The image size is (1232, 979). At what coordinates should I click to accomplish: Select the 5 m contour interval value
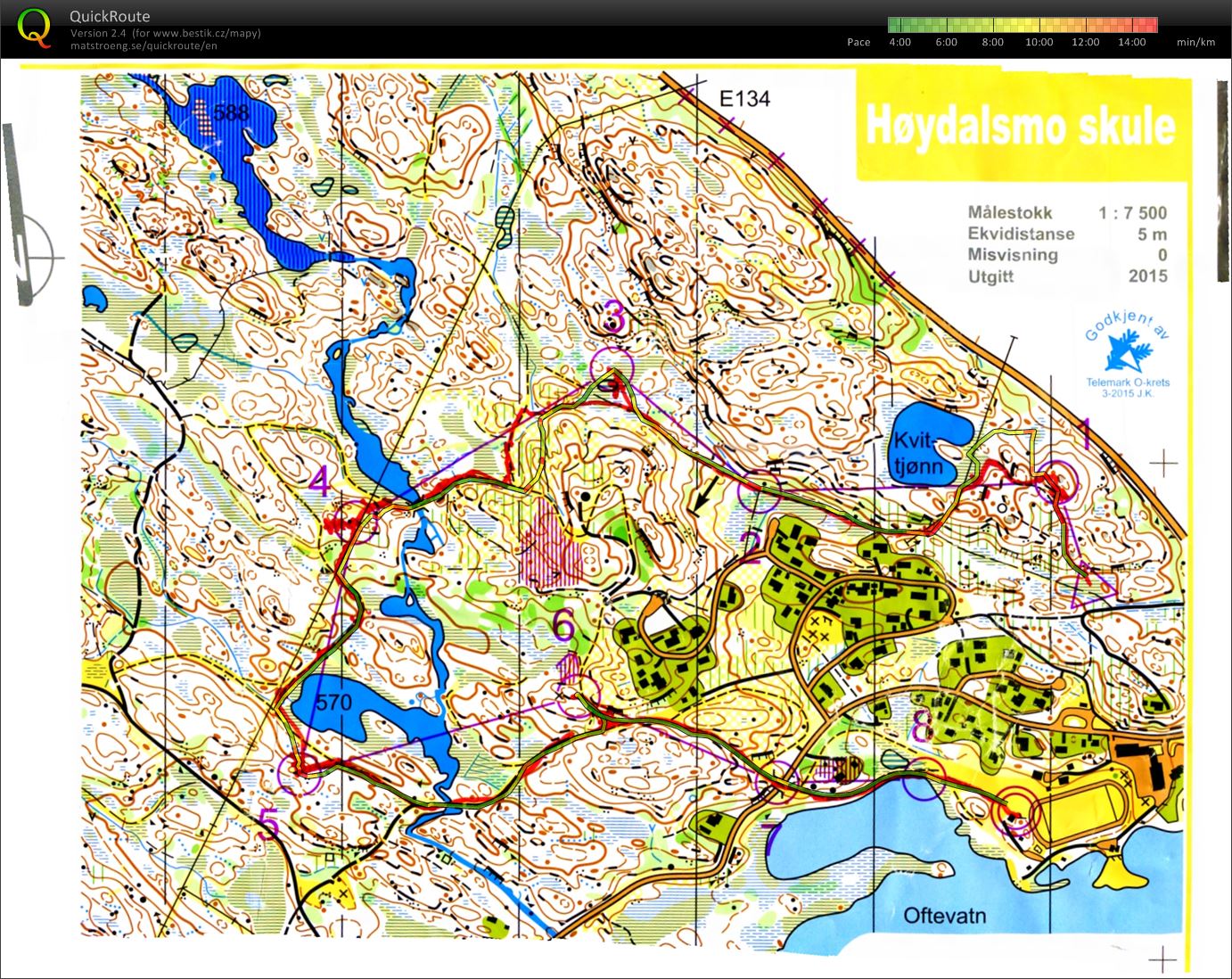point(1152,234)
